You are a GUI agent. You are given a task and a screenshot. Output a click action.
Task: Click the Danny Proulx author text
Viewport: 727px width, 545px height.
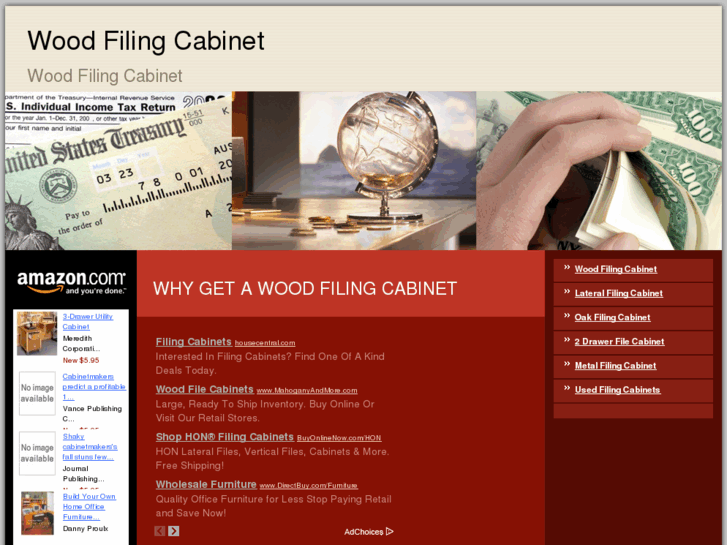click(85, 529)
